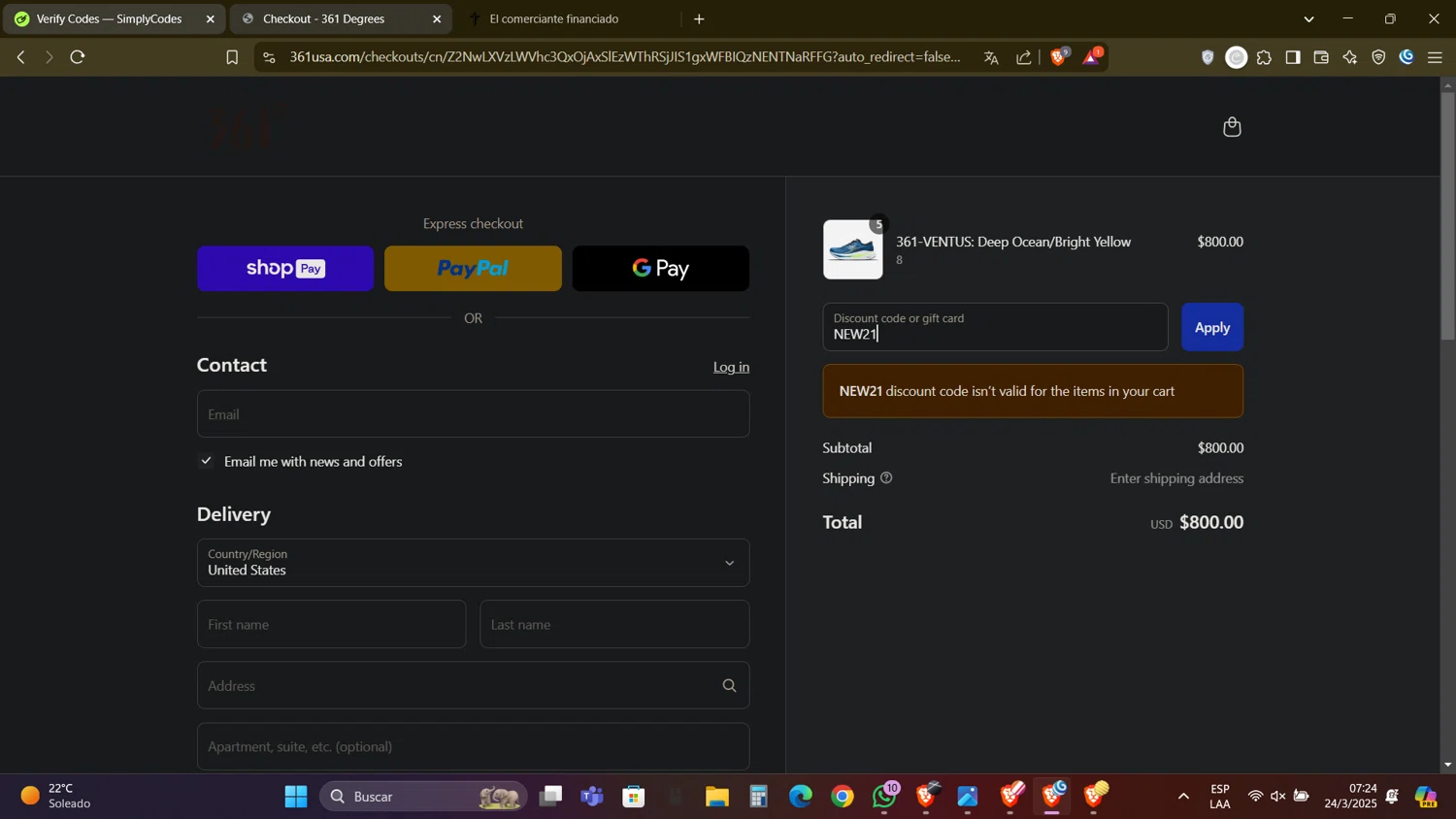Open the shield extension icon

[1208, 58]
